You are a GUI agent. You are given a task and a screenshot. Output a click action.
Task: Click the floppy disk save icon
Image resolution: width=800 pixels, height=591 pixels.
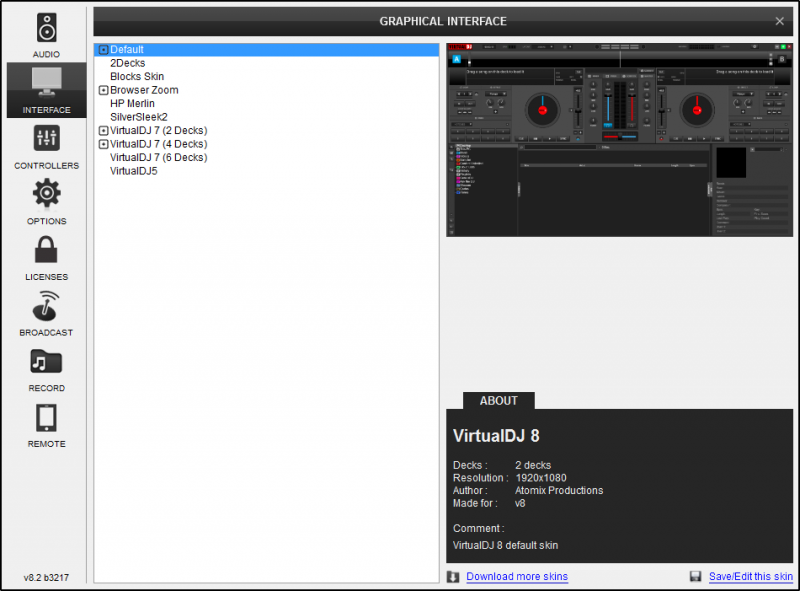pyautogui.click(x=695, y=576)
